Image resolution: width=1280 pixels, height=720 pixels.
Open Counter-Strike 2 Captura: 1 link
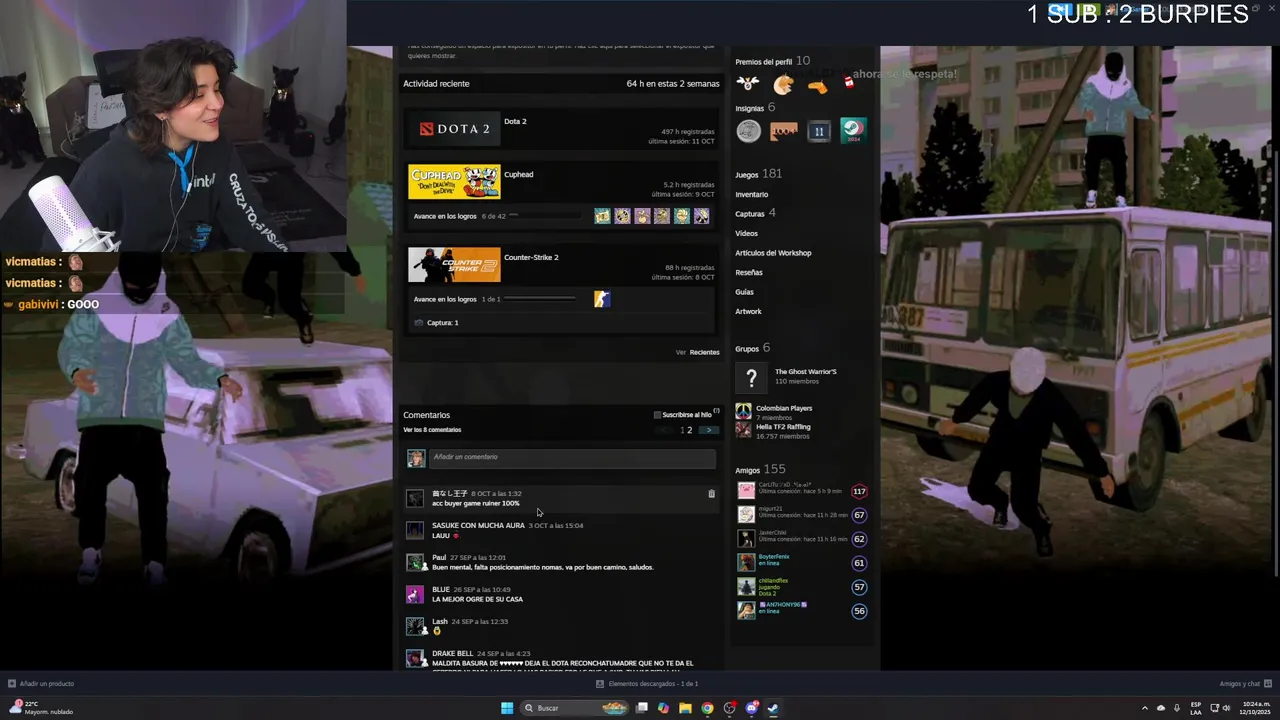click(442, 323)
